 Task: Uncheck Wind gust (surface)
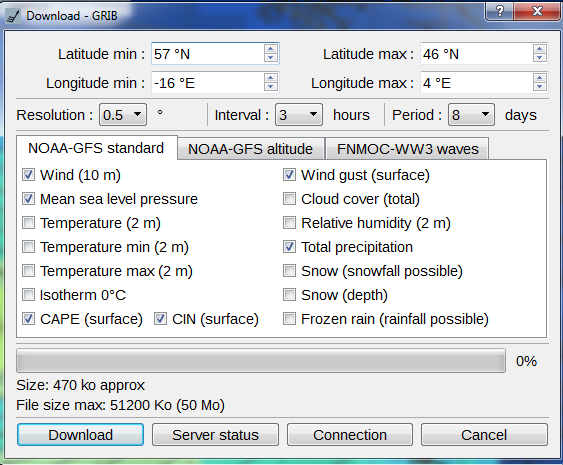click(x=289, y=175)
